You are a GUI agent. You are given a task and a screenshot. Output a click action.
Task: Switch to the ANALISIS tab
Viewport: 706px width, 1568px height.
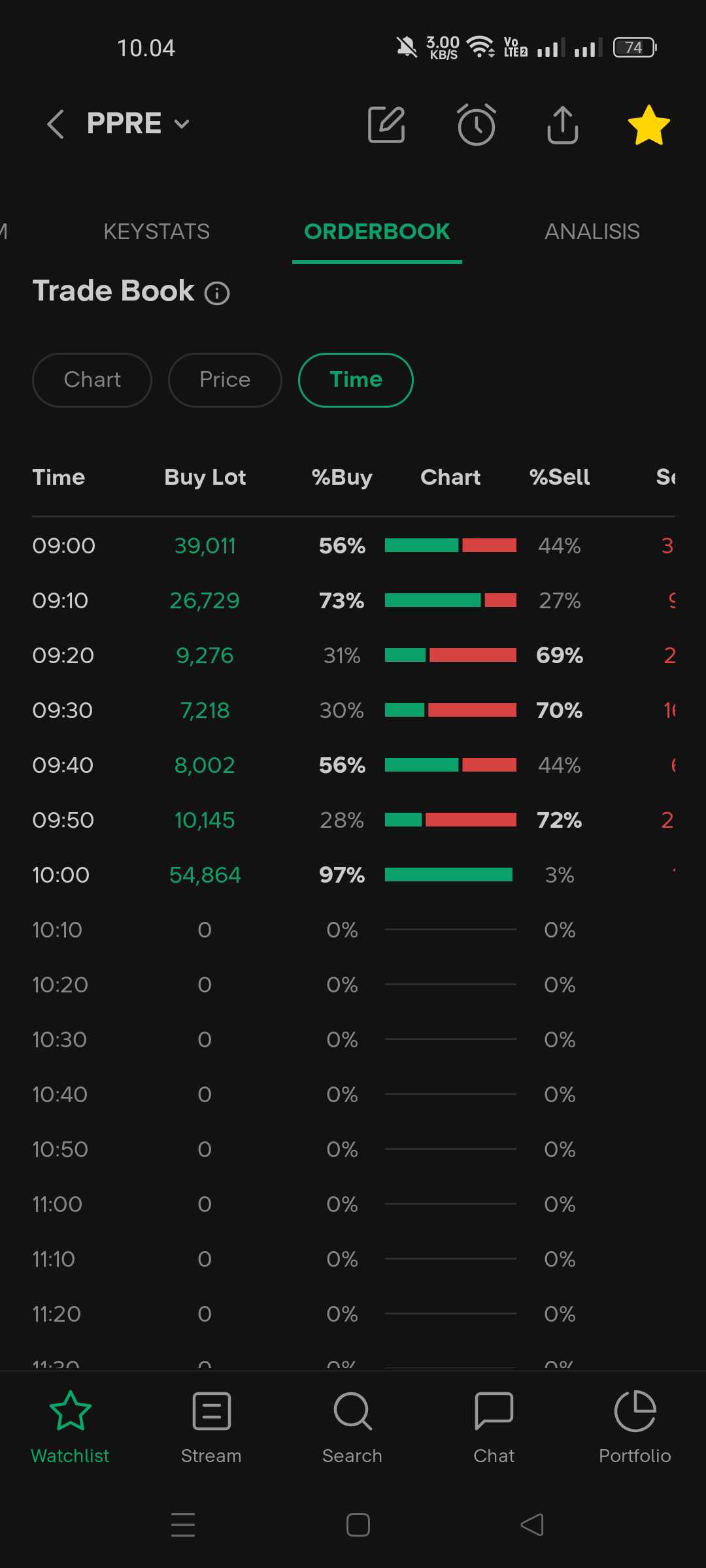tap(592, 231)
